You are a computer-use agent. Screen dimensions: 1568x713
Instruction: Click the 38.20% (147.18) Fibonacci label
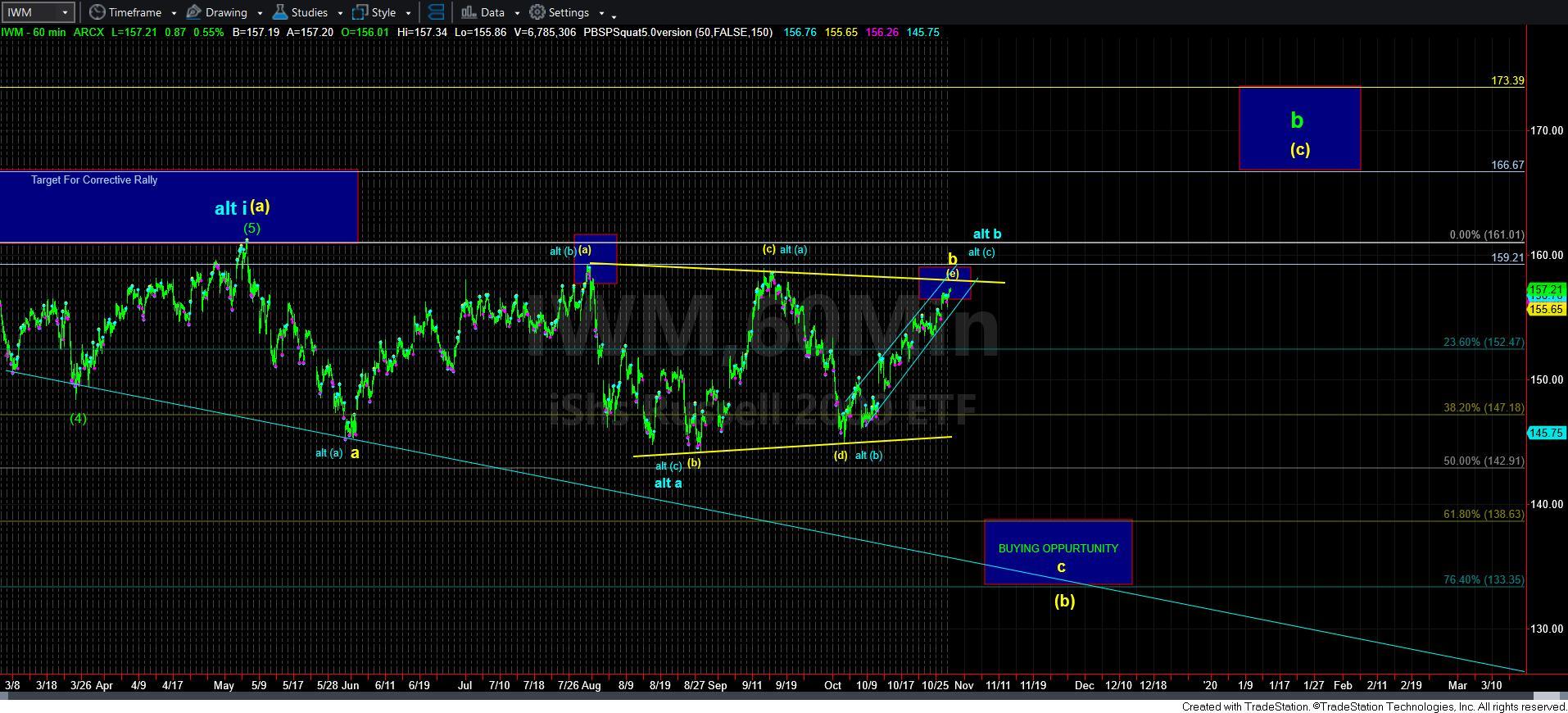pos(1484,407)
